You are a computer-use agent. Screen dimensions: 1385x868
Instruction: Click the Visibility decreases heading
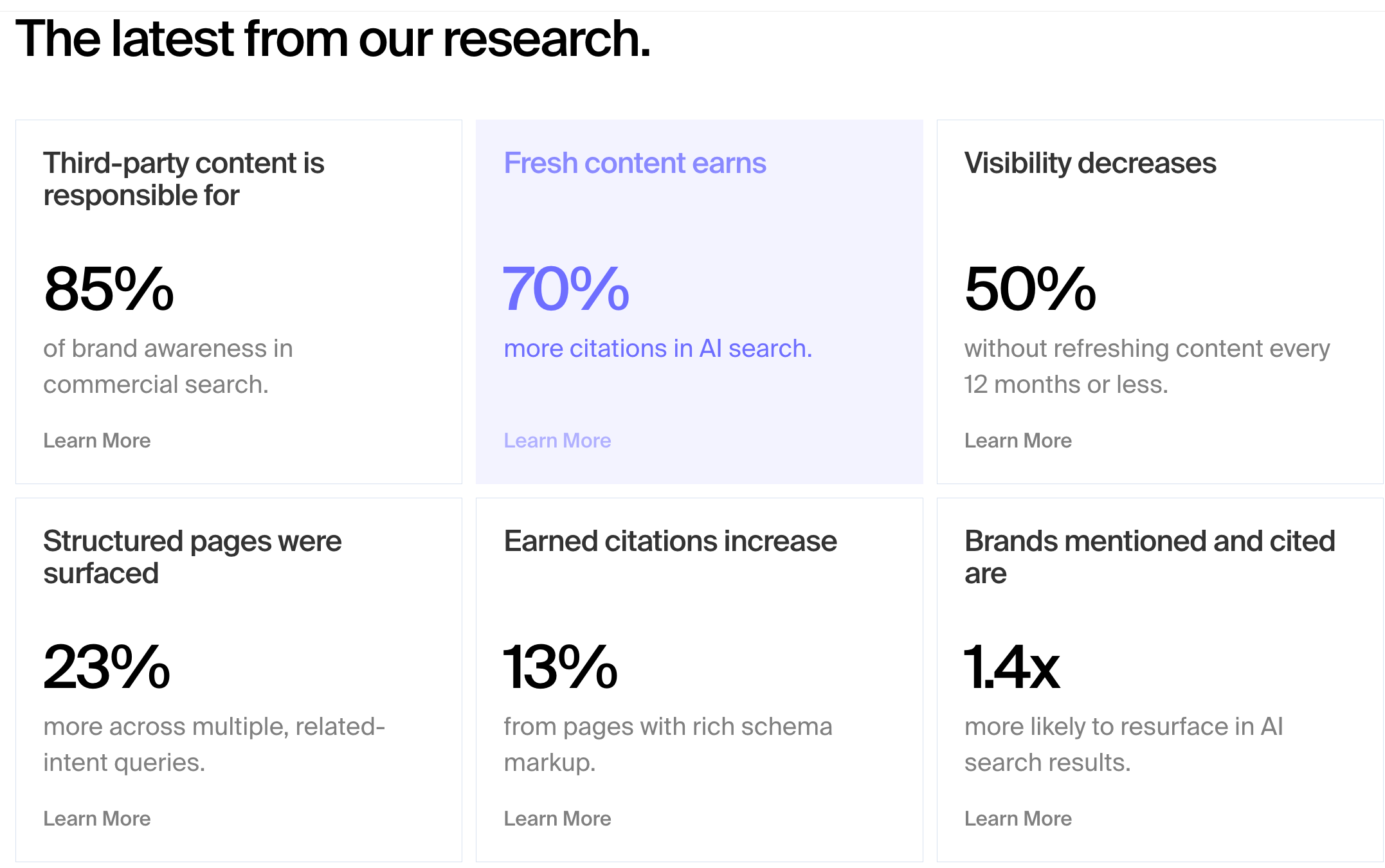click(x=1090, y=163)
